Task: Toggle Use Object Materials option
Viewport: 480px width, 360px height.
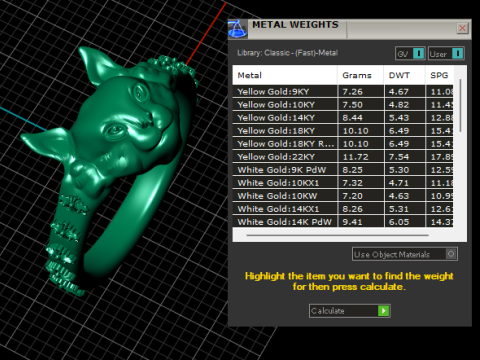Action: pos(405,254)
